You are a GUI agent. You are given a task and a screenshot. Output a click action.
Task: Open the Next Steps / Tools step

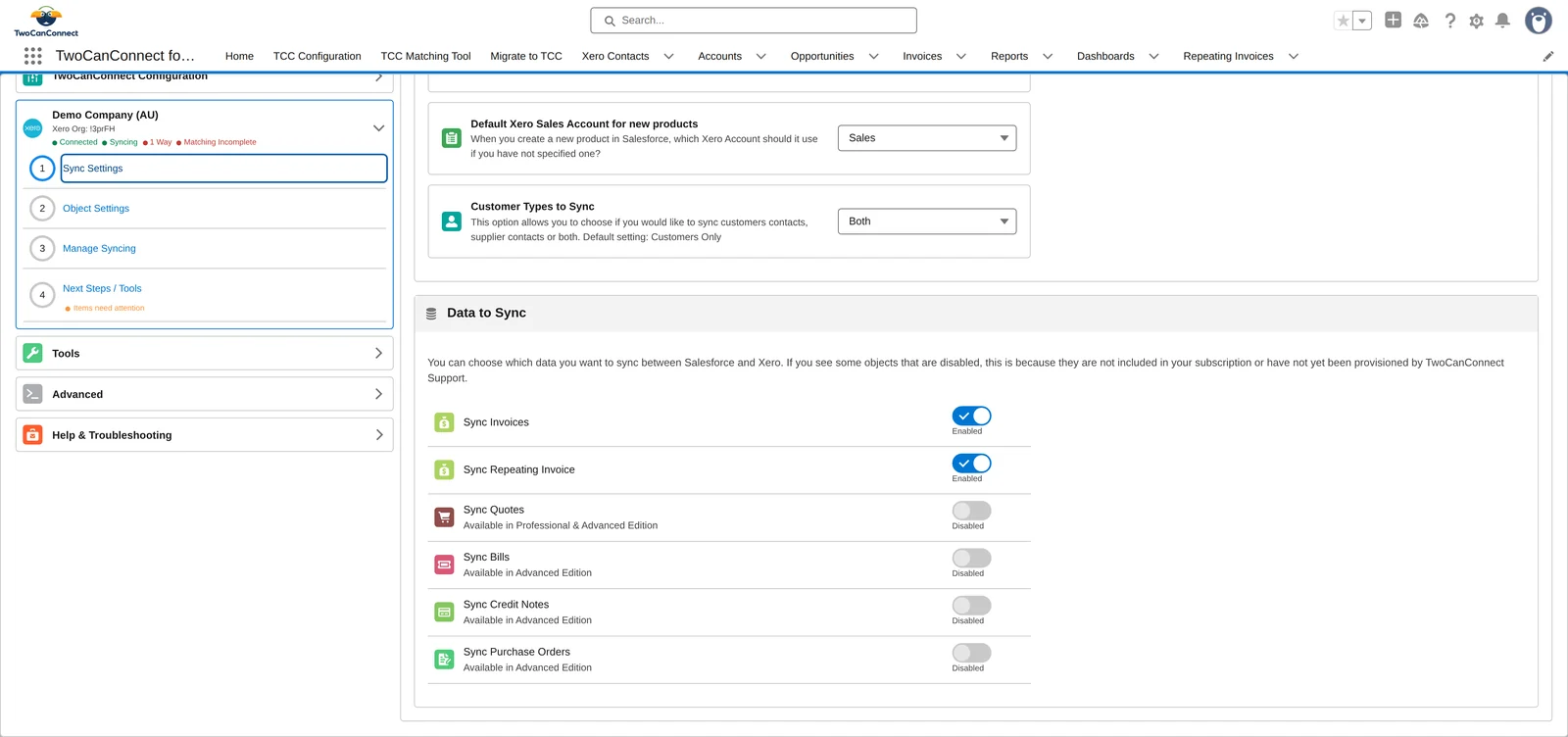click(102, 289)
